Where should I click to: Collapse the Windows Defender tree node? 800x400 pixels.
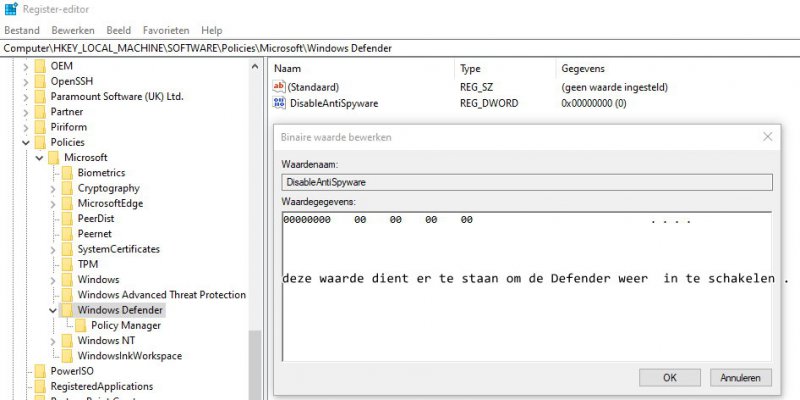(53, 310)
